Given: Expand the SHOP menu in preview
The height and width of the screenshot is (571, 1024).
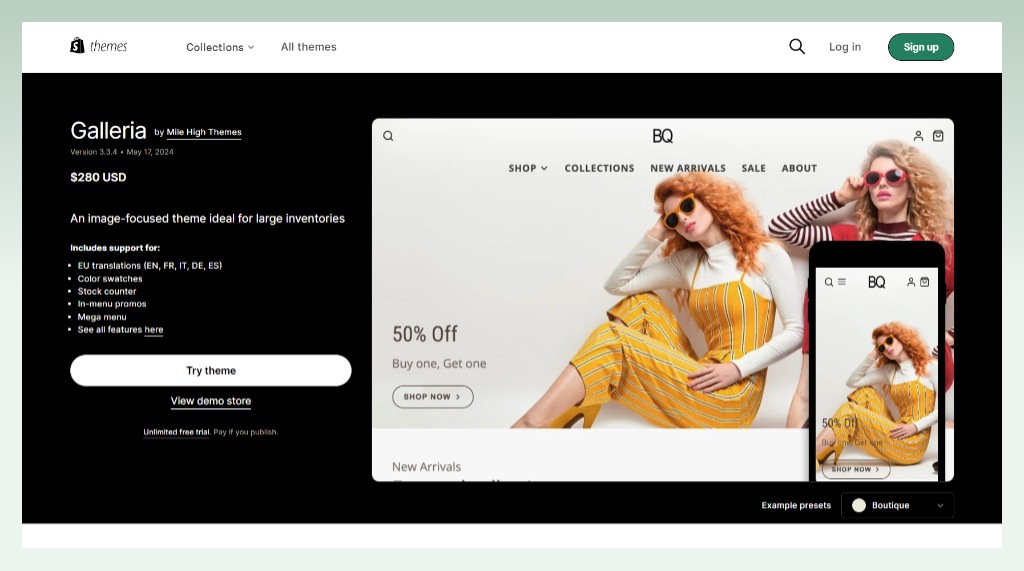Looking at the screenshot, I should (528, 168).
